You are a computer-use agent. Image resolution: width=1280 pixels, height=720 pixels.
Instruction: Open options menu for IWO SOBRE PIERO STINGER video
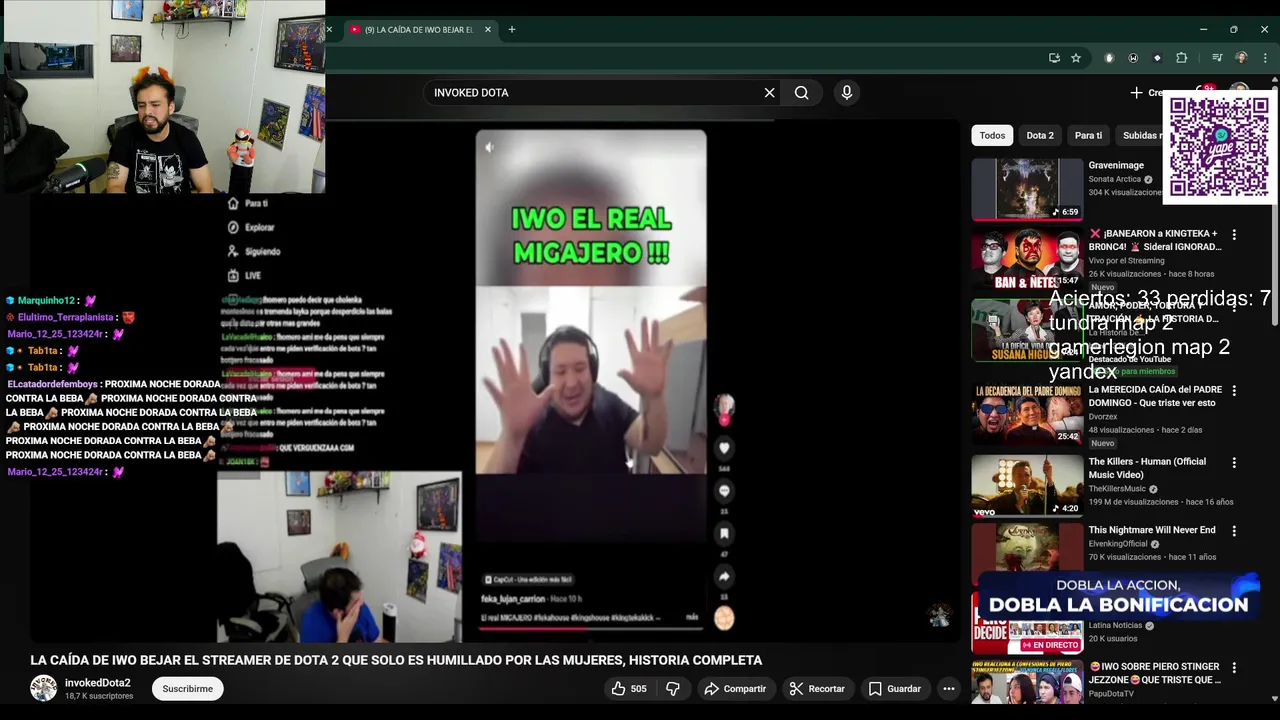pyautogui.click(x=1234, y=668)
